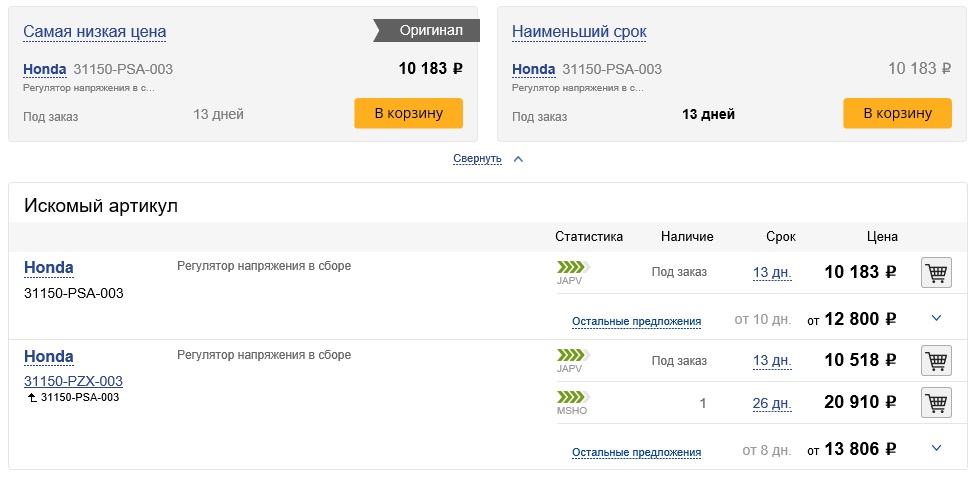
Task: Click Остальные предложения link under 31150-PSA-003
Action: pyautogui.click(x=636, y=322)
